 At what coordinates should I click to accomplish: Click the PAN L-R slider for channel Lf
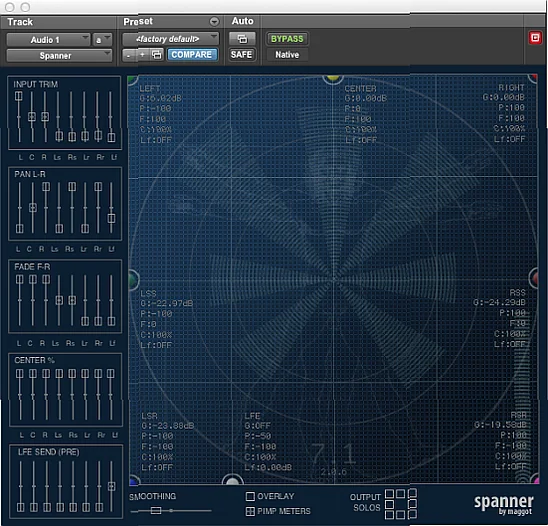click(x=111, y=218)
